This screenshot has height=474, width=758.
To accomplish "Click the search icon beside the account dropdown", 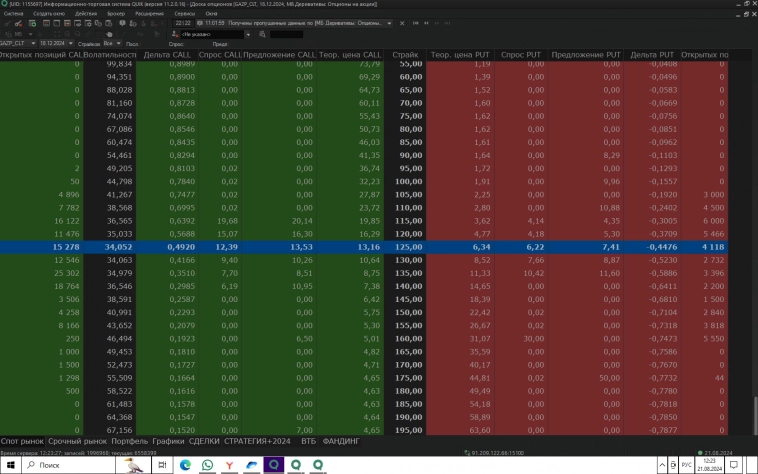I will point(261,33).
